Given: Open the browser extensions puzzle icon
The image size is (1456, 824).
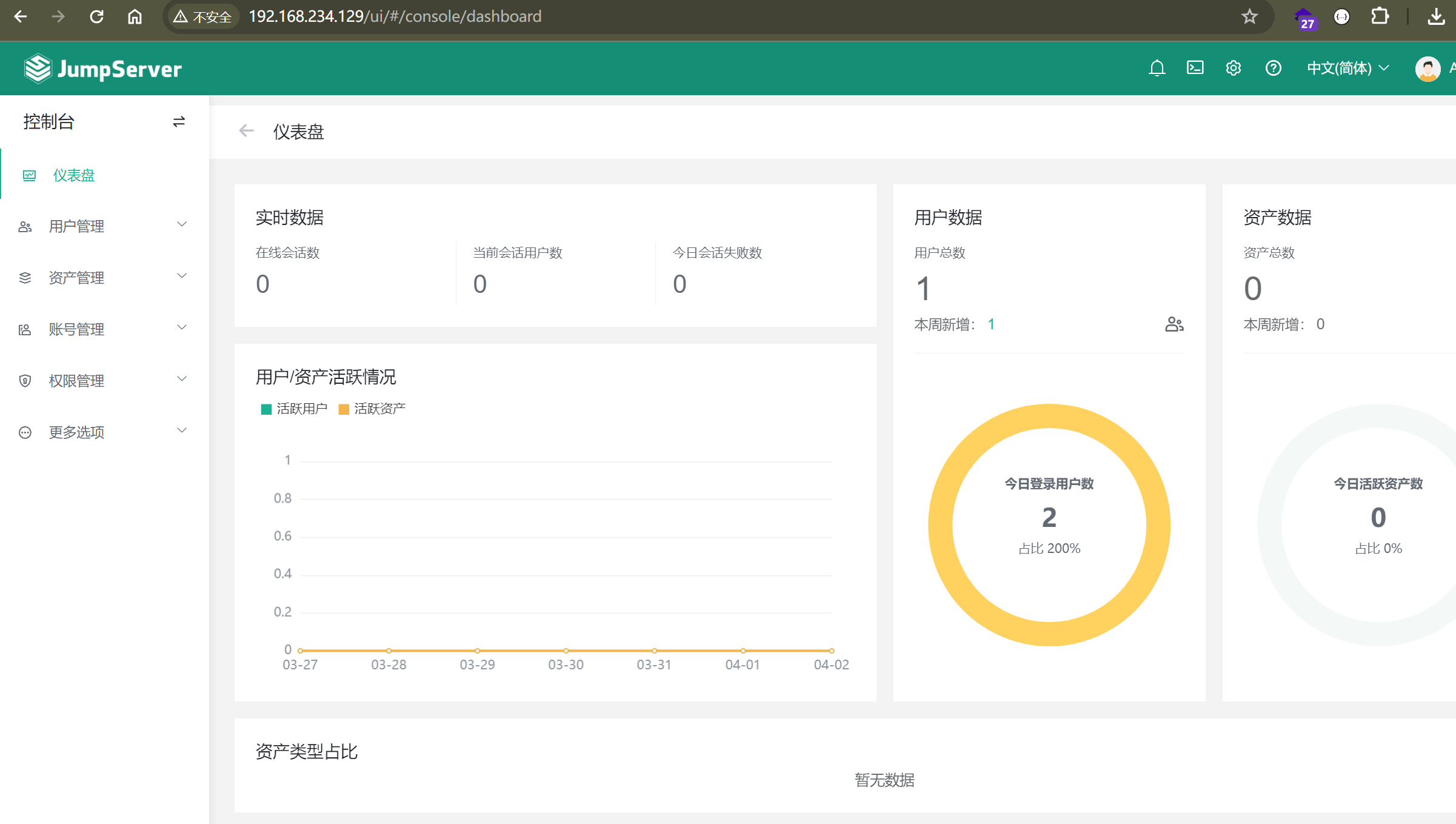Looking at the screenshot, I should coord(1380,16).
